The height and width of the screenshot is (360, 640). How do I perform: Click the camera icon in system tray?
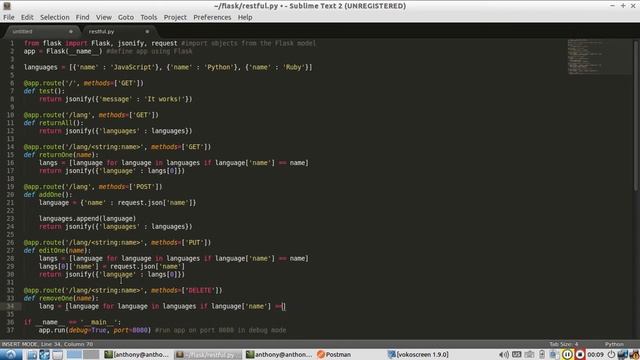pos(529,354)
